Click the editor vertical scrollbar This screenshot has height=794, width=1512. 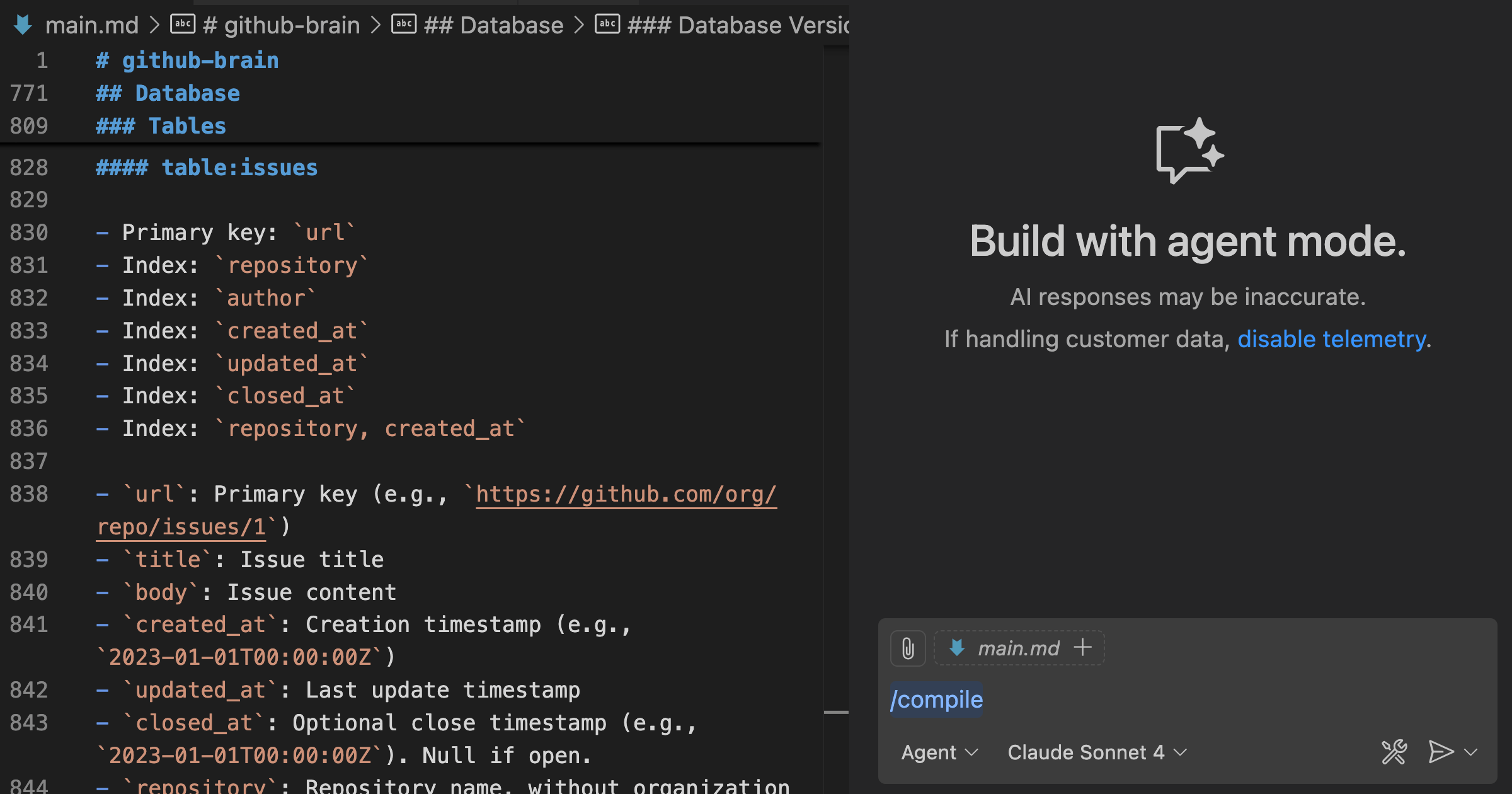click(838, 712)
